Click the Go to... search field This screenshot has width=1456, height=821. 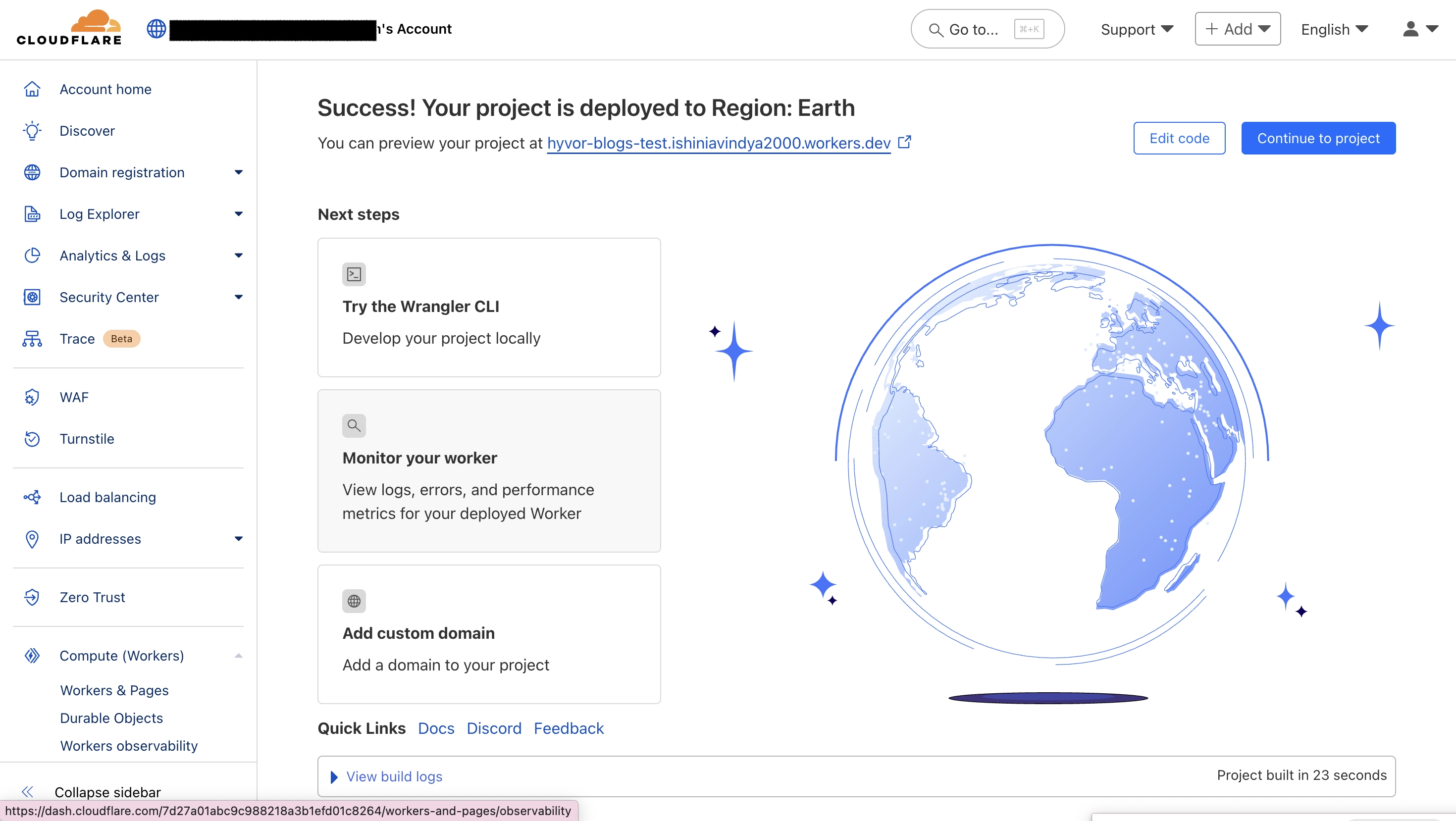click(988, 29)
